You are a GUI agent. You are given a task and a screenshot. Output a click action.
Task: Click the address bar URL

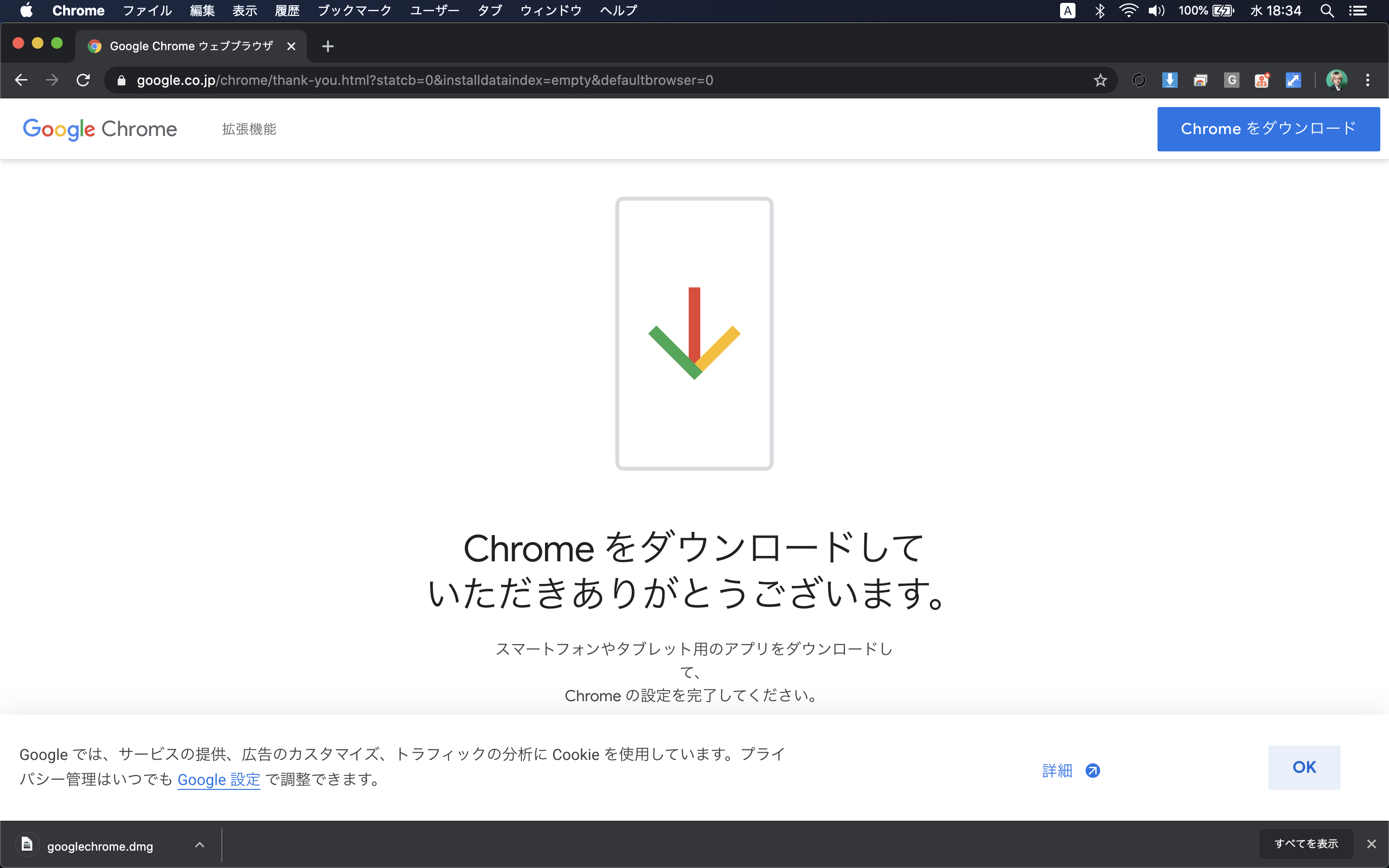tap(425, 81)
